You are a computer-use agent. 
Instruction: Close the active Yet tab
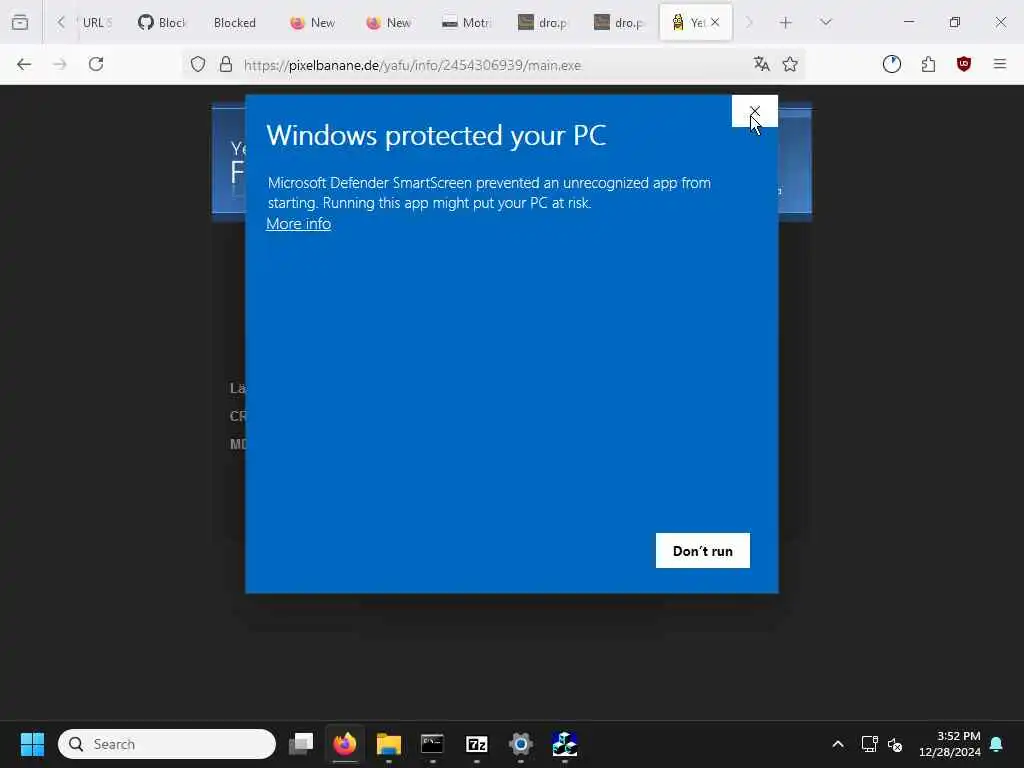point(715,22)
